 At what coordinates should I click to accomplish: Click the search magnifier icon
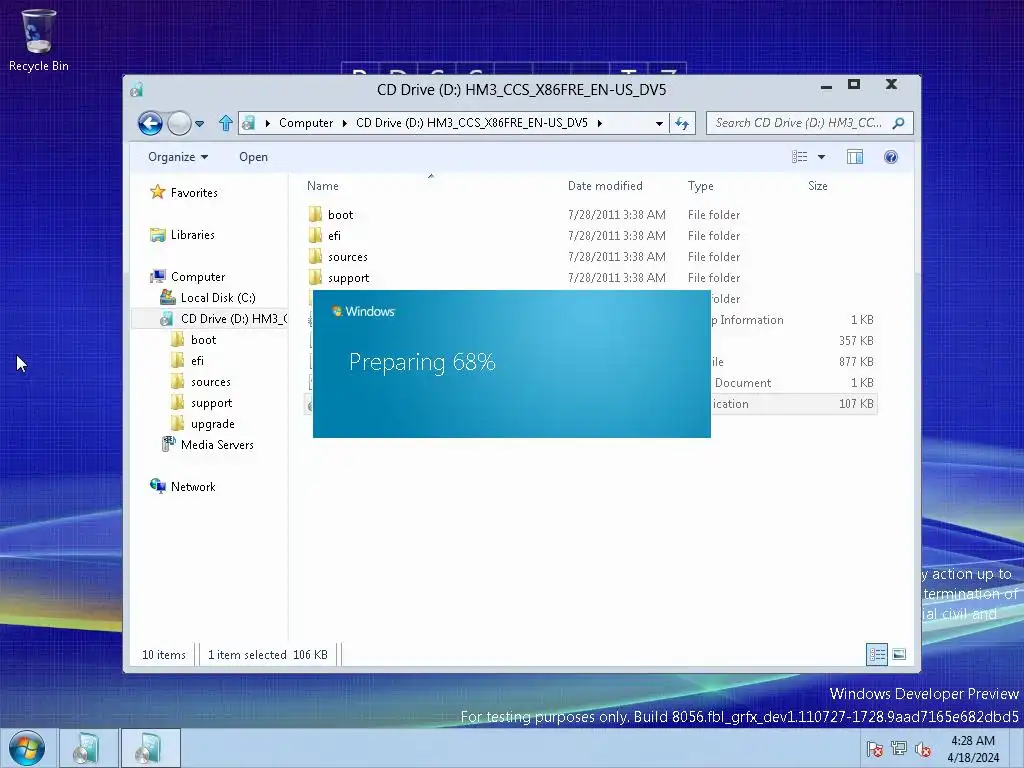coord(899,123)
